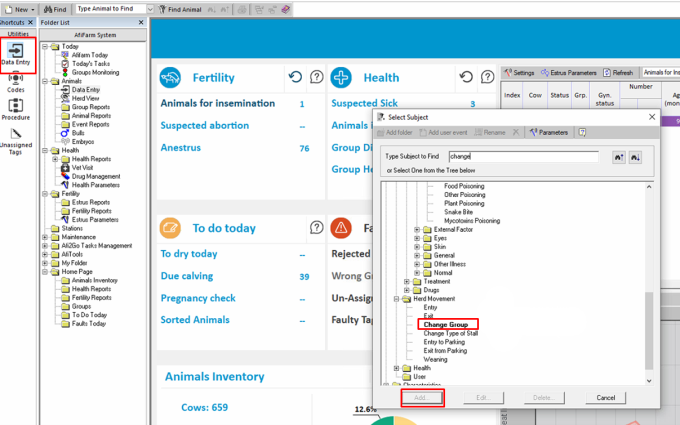
Task: Click the Type Subject to Find field
Action: coord(522,157)
